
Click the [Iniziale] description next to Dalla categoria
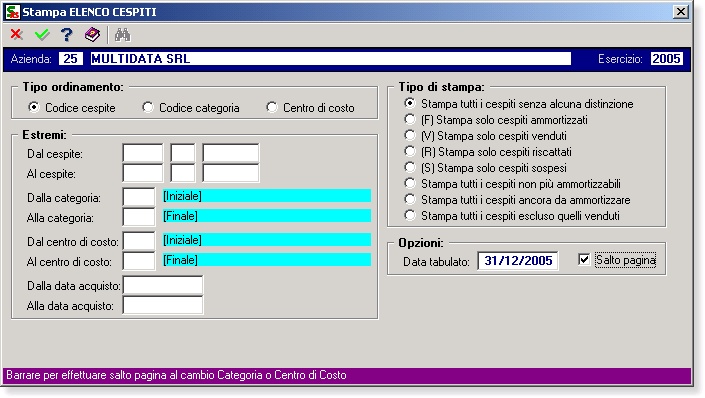click(267, 196)
